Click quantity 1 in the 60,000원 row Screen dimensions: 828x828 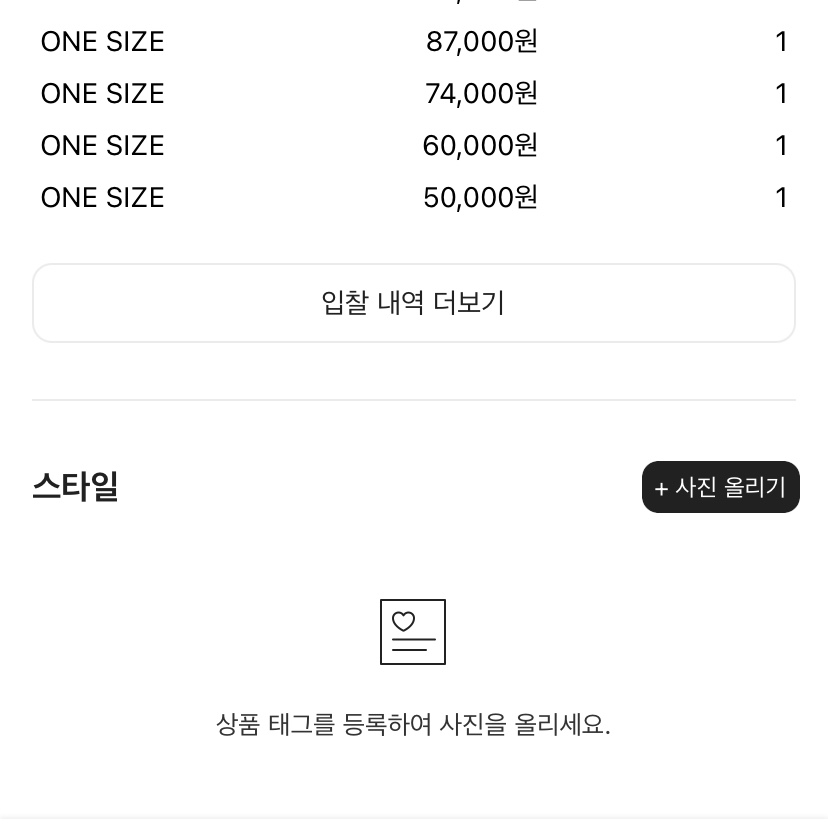click(x=782, y=145)
